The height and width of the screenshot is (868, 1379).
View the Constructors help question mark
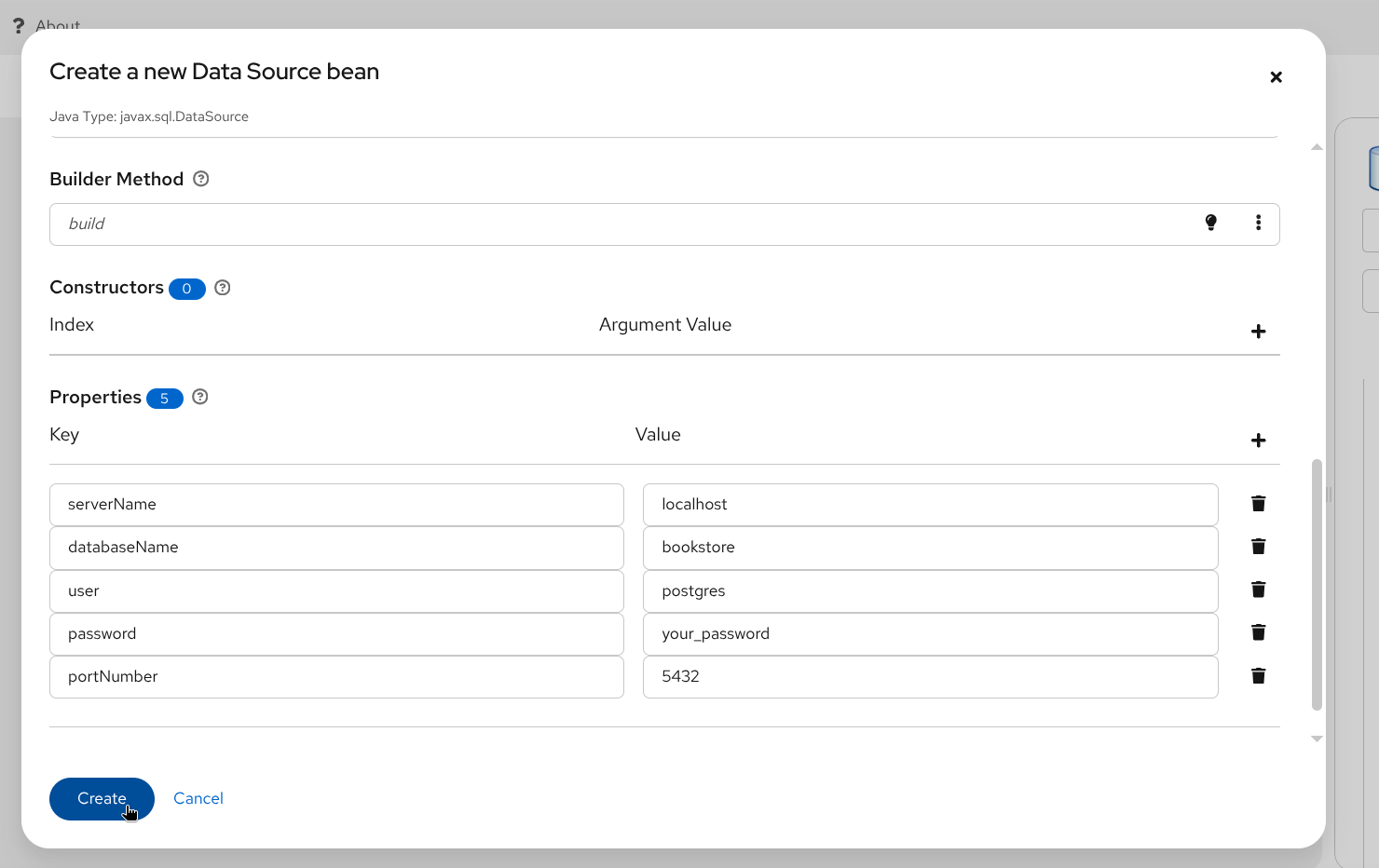(x=222, y=288)
